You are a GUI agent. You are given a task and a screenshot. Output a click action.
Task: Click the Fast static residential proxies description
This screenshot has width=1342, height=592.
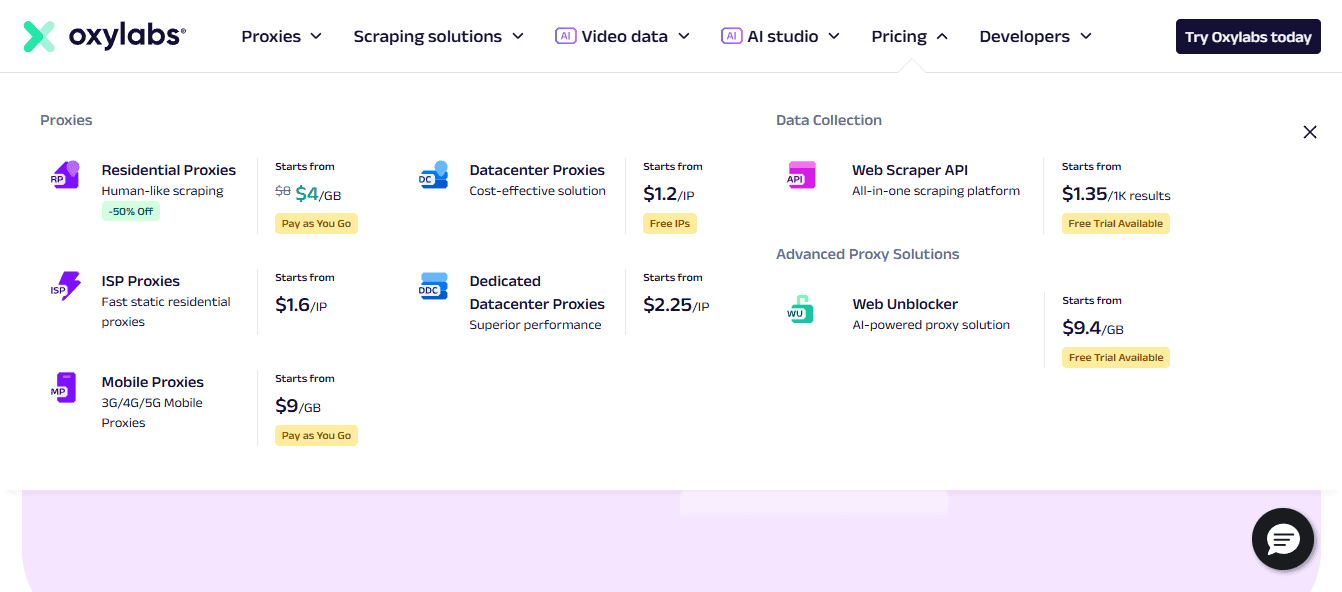click(x=166, y=312)
